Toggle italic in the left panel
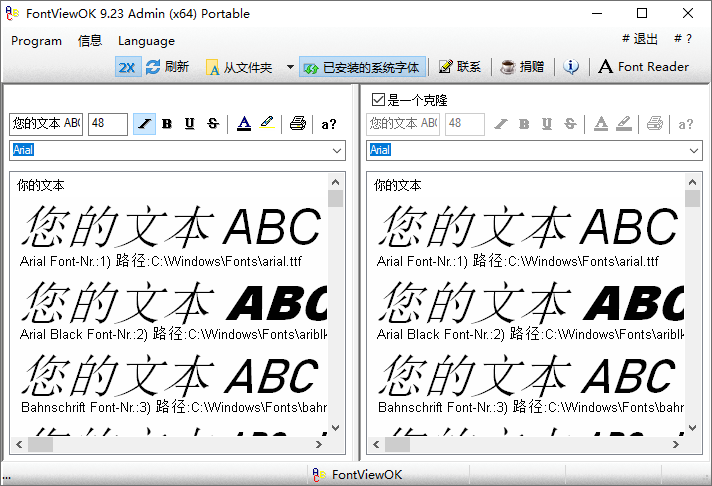The image size is (712, 486). pyautogui.click(x=144, y=124)
